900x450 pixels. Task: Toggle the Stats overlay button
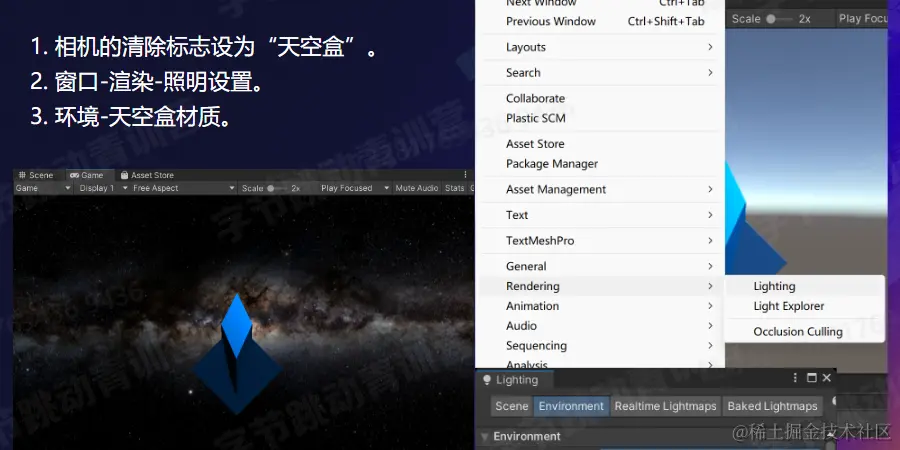[455, 188]
